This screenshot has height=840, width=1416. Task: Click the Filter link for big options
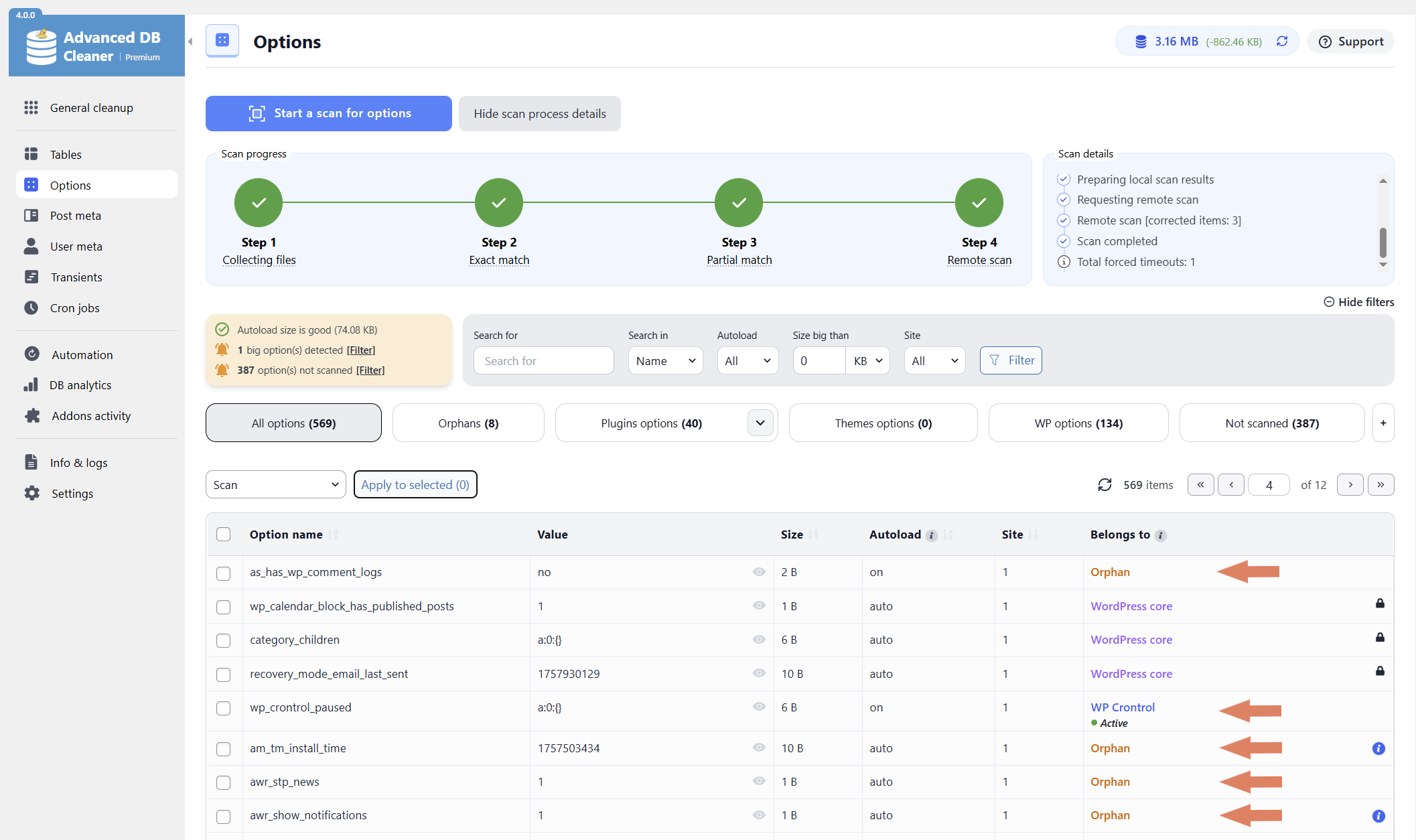tap(360, 350)
